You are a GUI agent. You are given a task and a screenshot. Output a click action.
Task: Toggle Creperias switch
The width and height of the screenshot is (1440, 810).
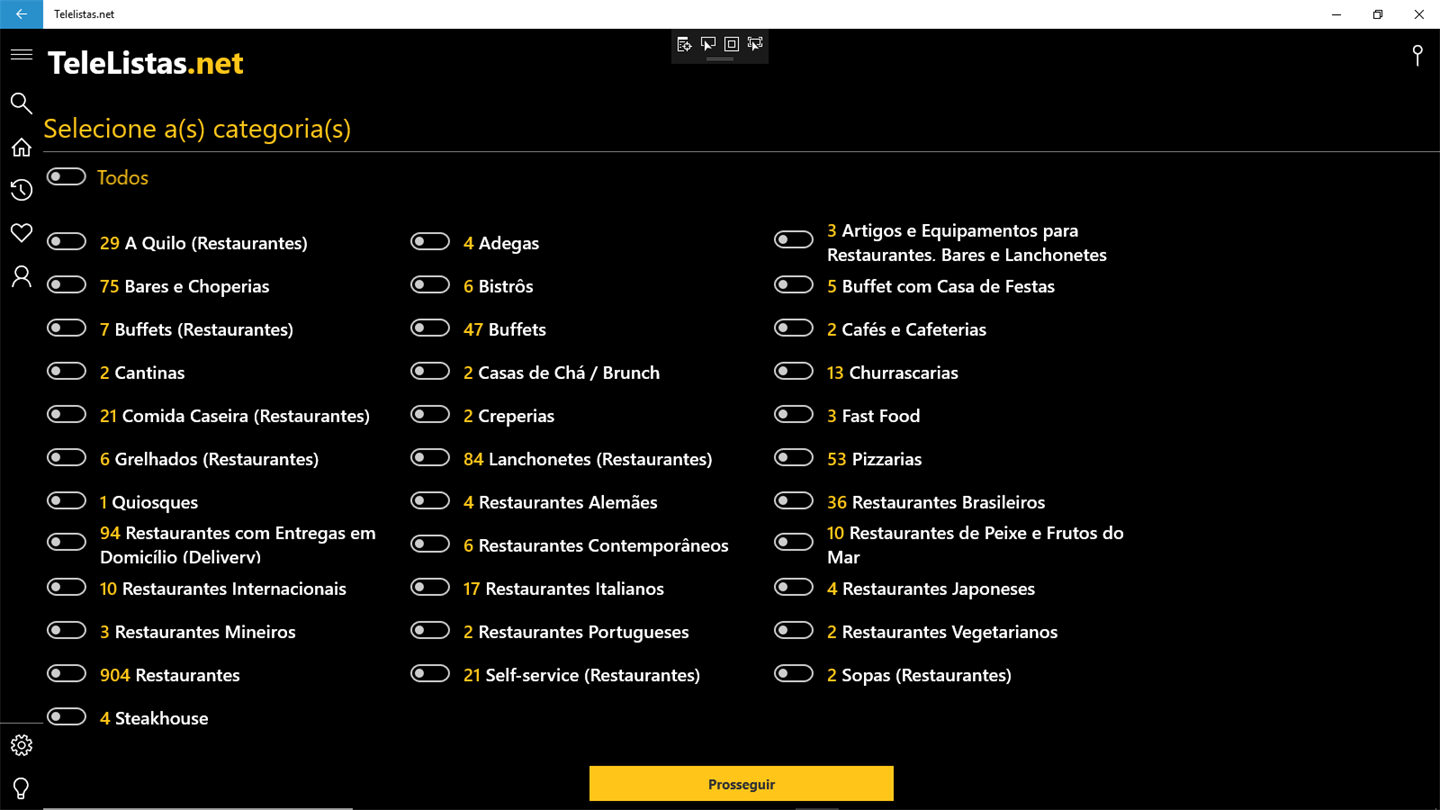click(430, 414)
